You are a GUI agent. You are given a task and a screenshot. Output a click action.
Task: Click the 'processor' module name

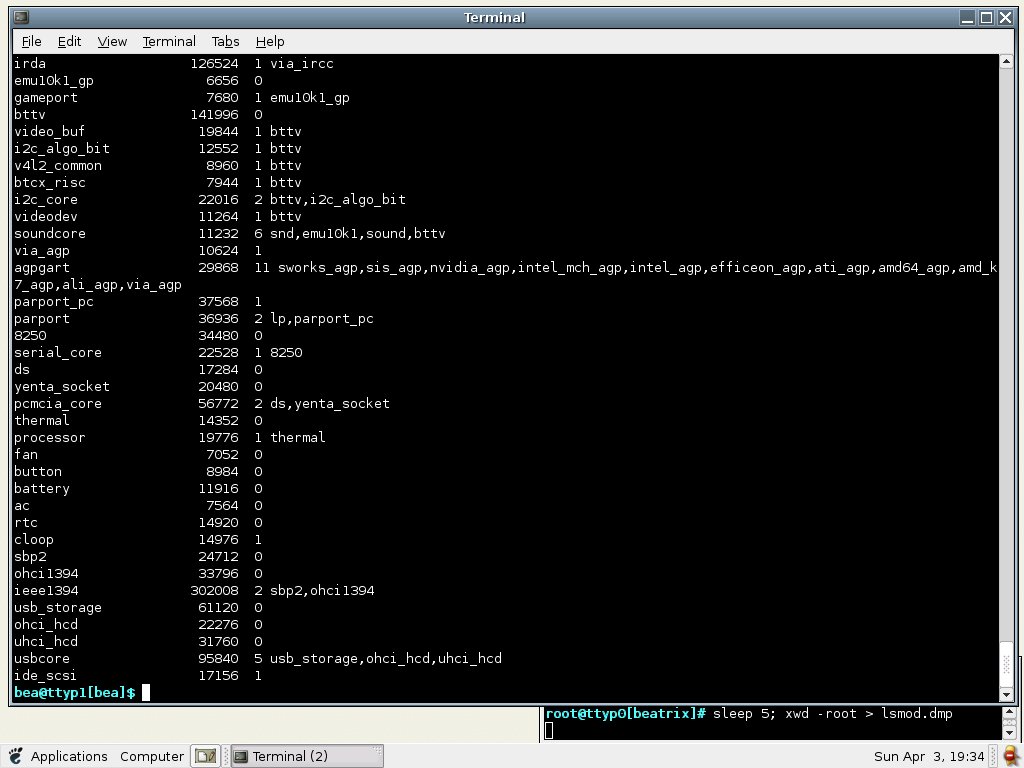coord(50,438)
